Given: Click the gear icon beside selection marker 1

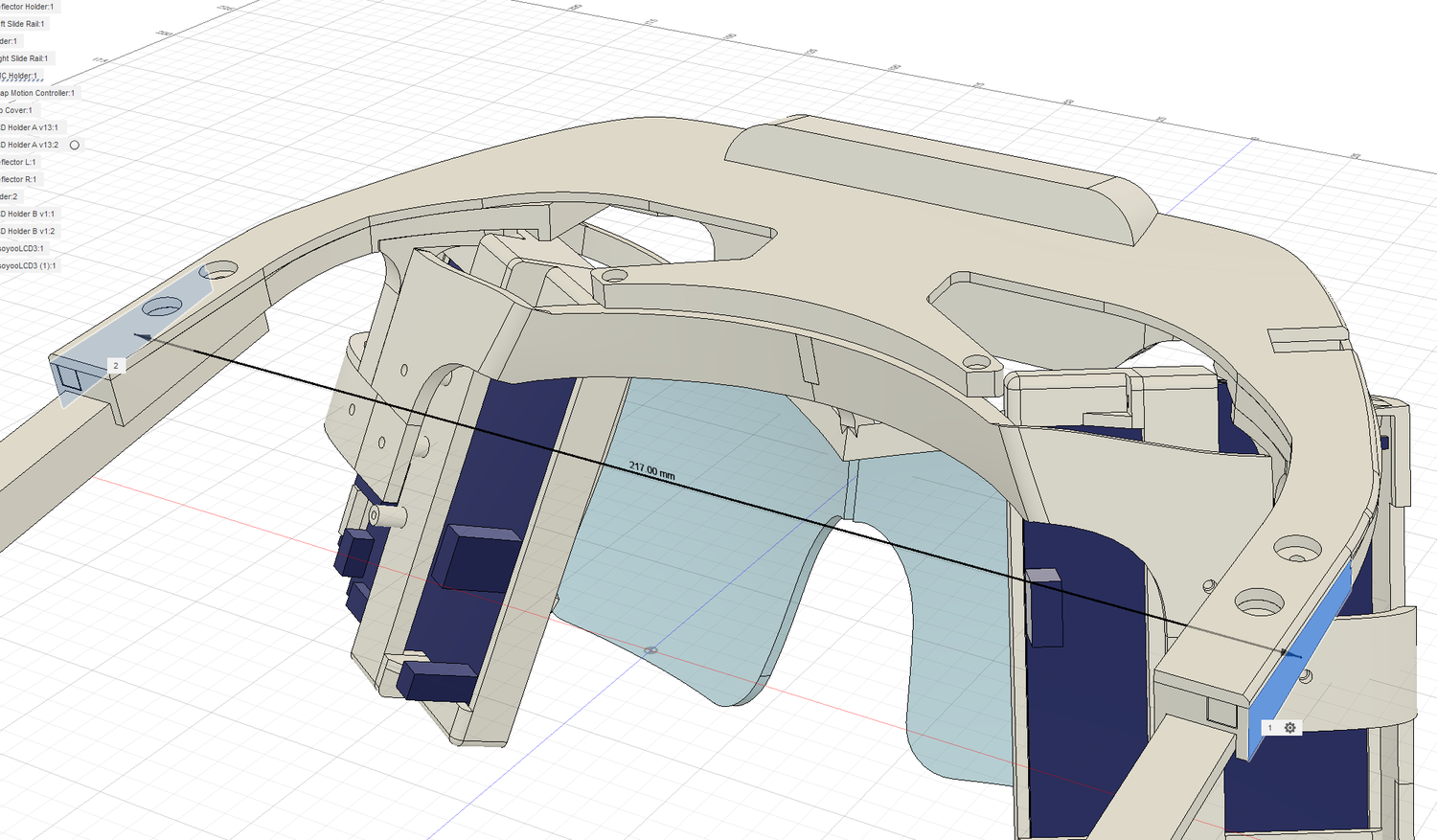Looking at the screenshot, I should [x=1289, y=728].
